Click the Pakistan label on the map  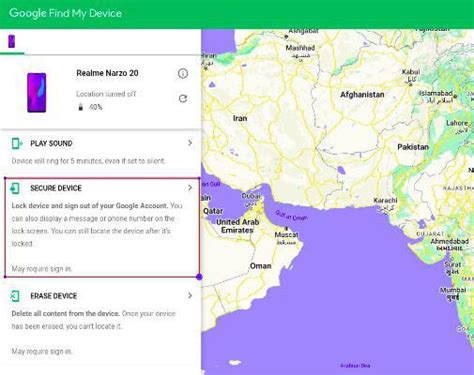click(413, 147)
